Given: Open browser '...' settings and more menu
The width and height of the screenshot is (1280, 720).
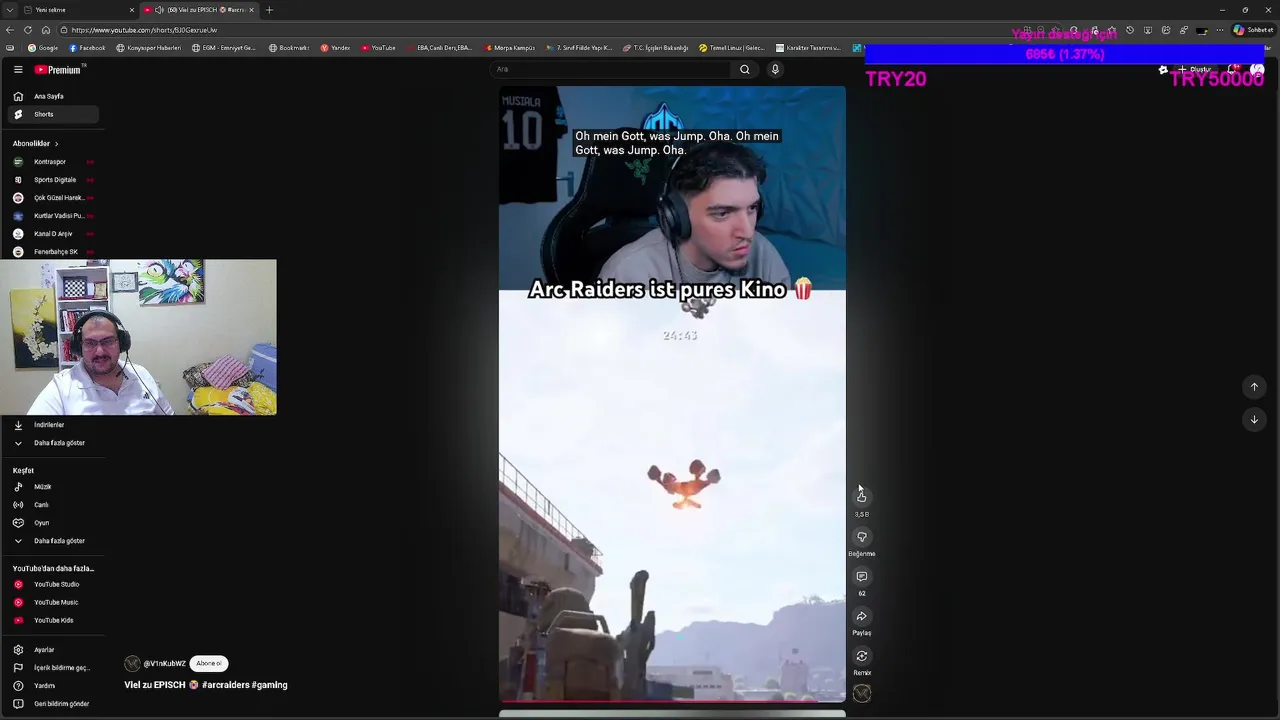Looking at the screenshot, I should [x=1220, y=30].
